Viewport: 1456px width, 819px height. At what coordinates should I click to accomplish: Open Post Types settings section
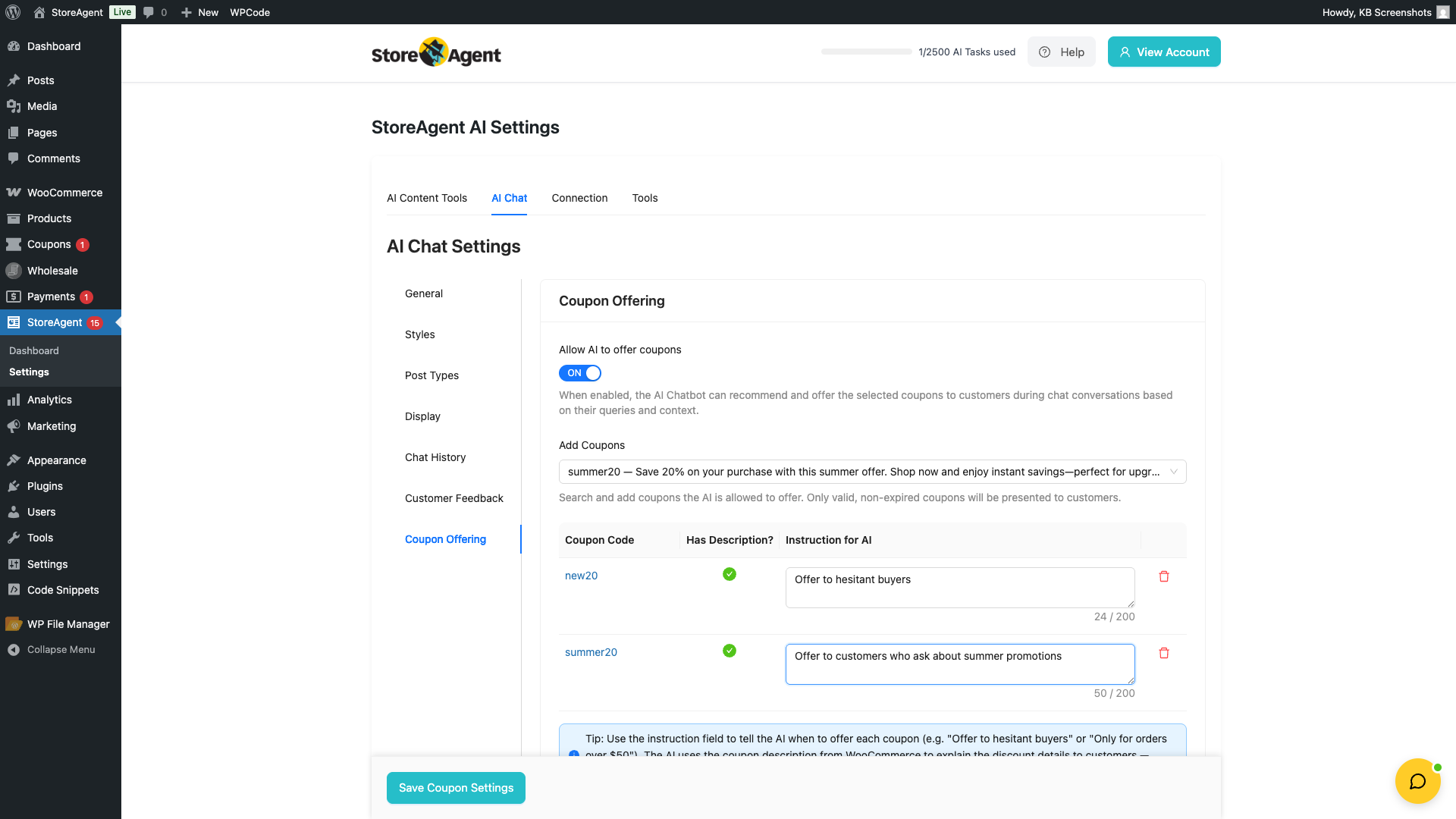click(x=431, y=375)
